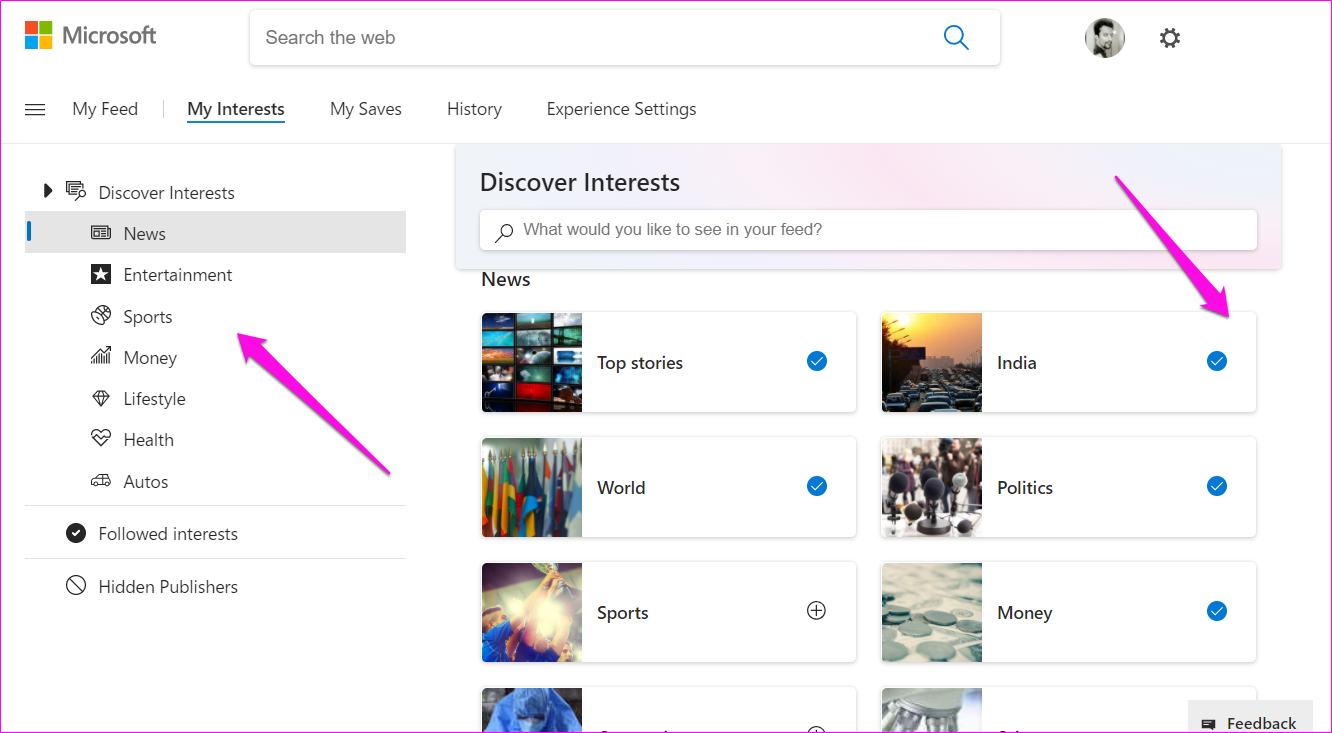This screenshot has height=733, width=1332.
Task: Open Experience Settings link
Action: pyautogui.click(x=621, y=110)
